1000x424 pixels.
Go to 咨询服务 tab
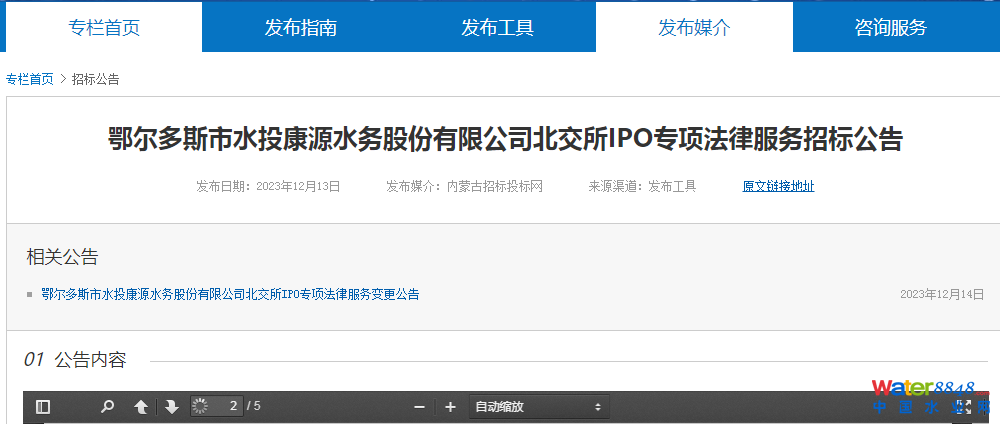(890, 27)
